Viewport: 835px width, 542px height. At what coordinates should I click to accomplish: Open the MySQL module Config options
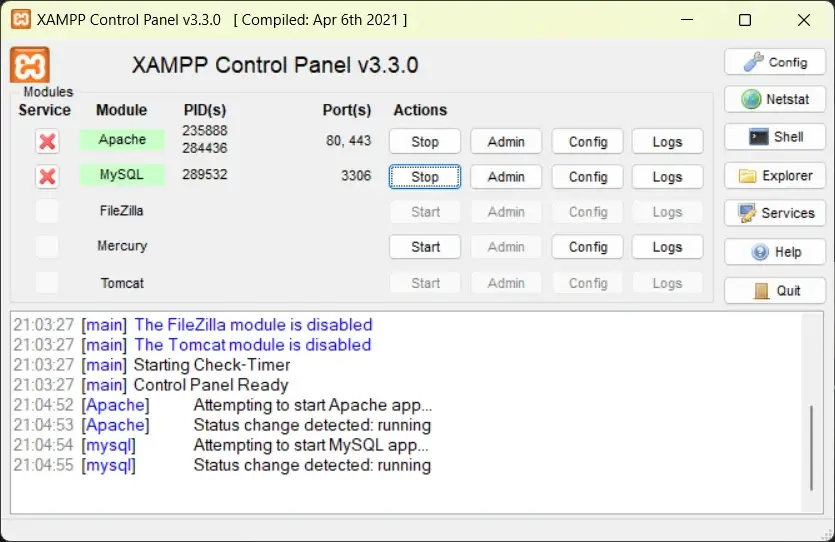click(x=588, y=177)
